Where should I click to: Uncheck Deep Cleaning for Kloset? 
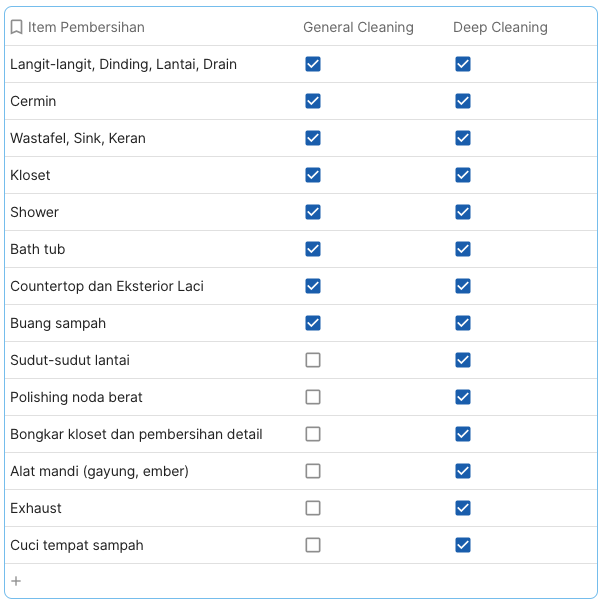click(463, 175)
